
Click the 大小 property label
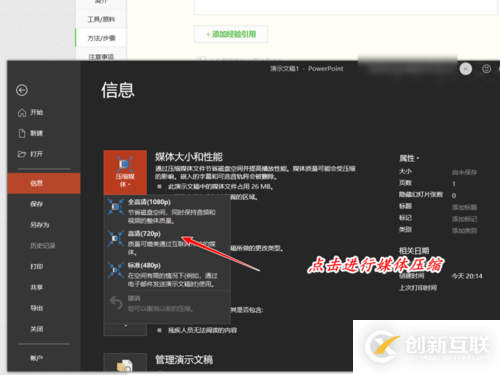[x=405, y=171]
